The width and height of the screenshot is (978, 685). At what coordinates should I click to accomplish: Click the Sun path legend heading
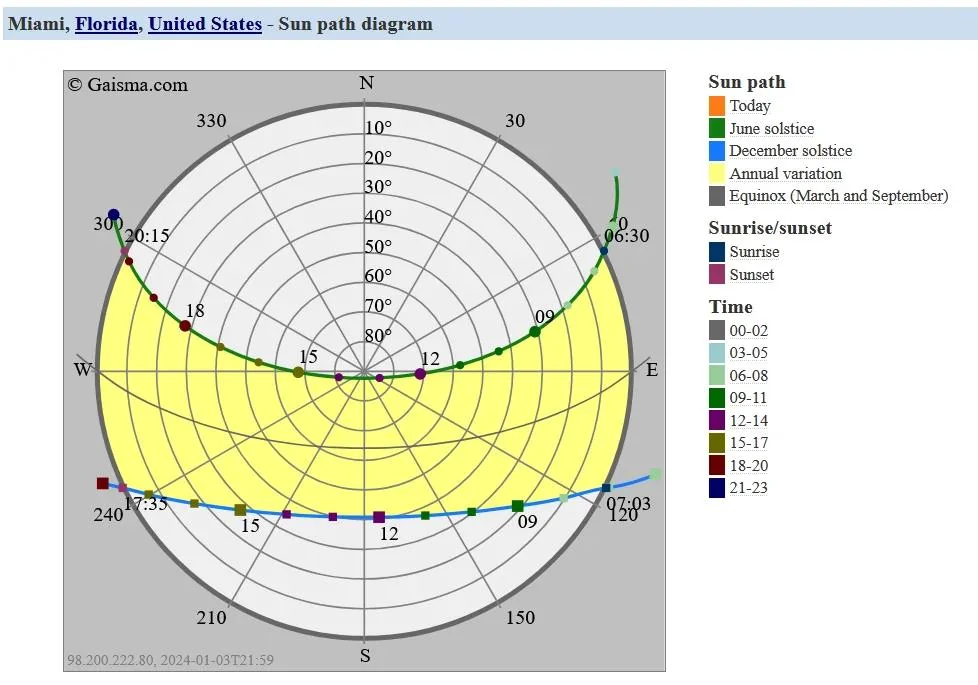click(x=747, y=82)
